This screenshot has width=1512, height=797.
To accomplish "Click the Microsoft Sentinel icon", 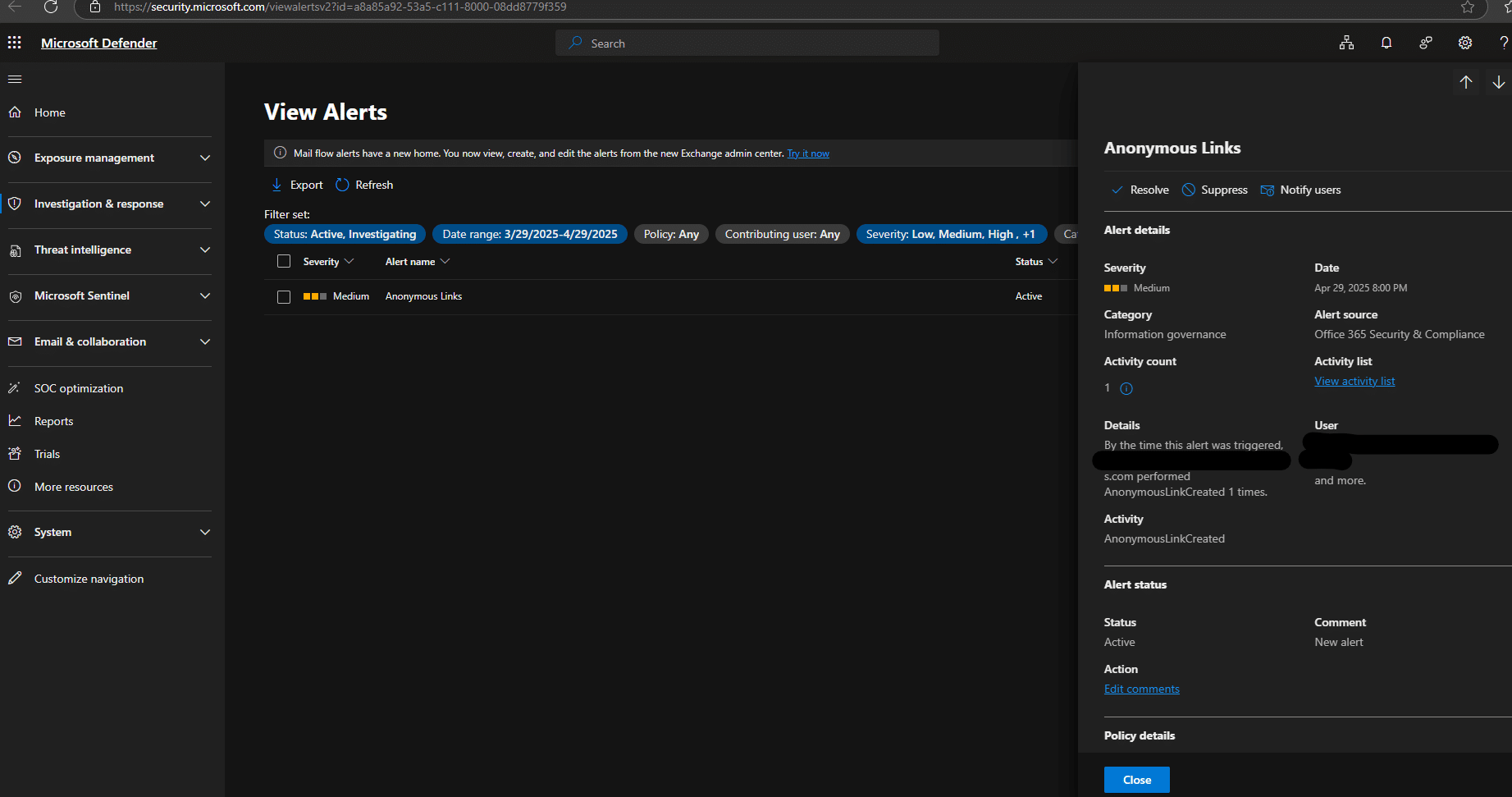I will 15,296.
